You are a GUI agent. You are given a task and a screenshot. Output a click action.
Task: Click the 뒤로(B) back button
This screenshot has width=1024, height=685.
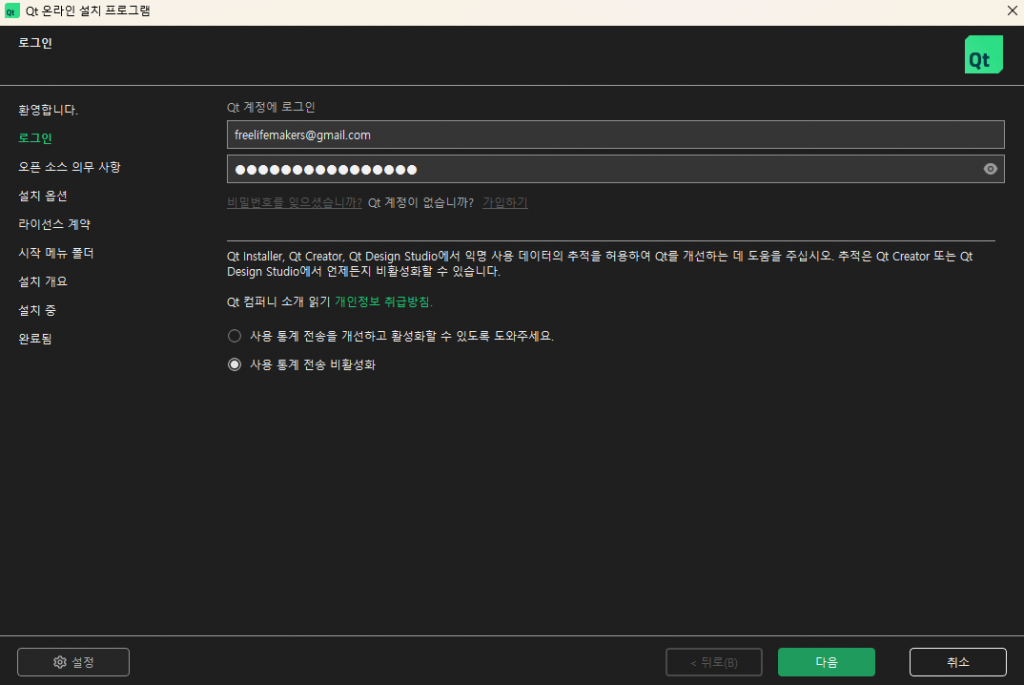point(714,662)
